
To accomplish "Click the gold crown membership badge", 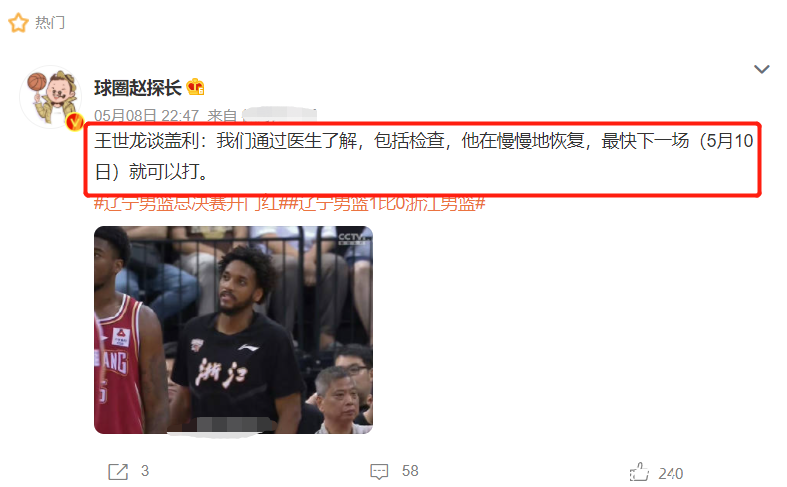I will click(195, 87).
